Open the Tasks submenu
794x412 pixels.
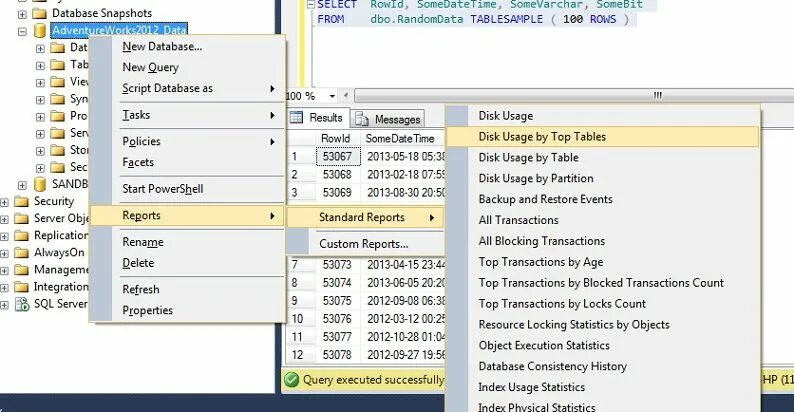tap(187, 115)
